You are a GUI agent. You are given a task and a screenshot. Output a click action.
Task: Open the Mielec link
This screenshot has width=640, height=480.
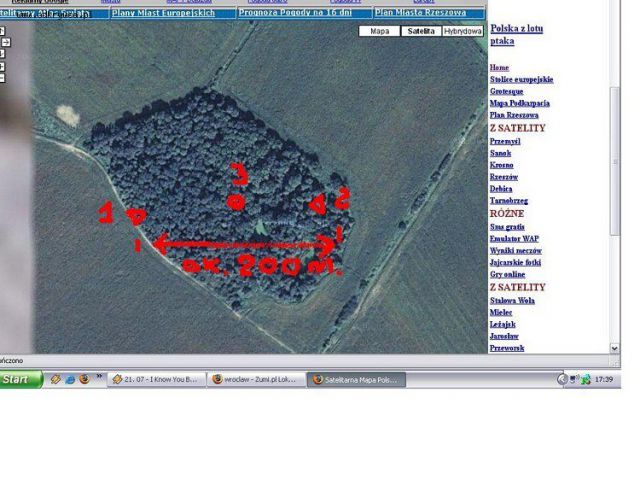click(501, 312)
